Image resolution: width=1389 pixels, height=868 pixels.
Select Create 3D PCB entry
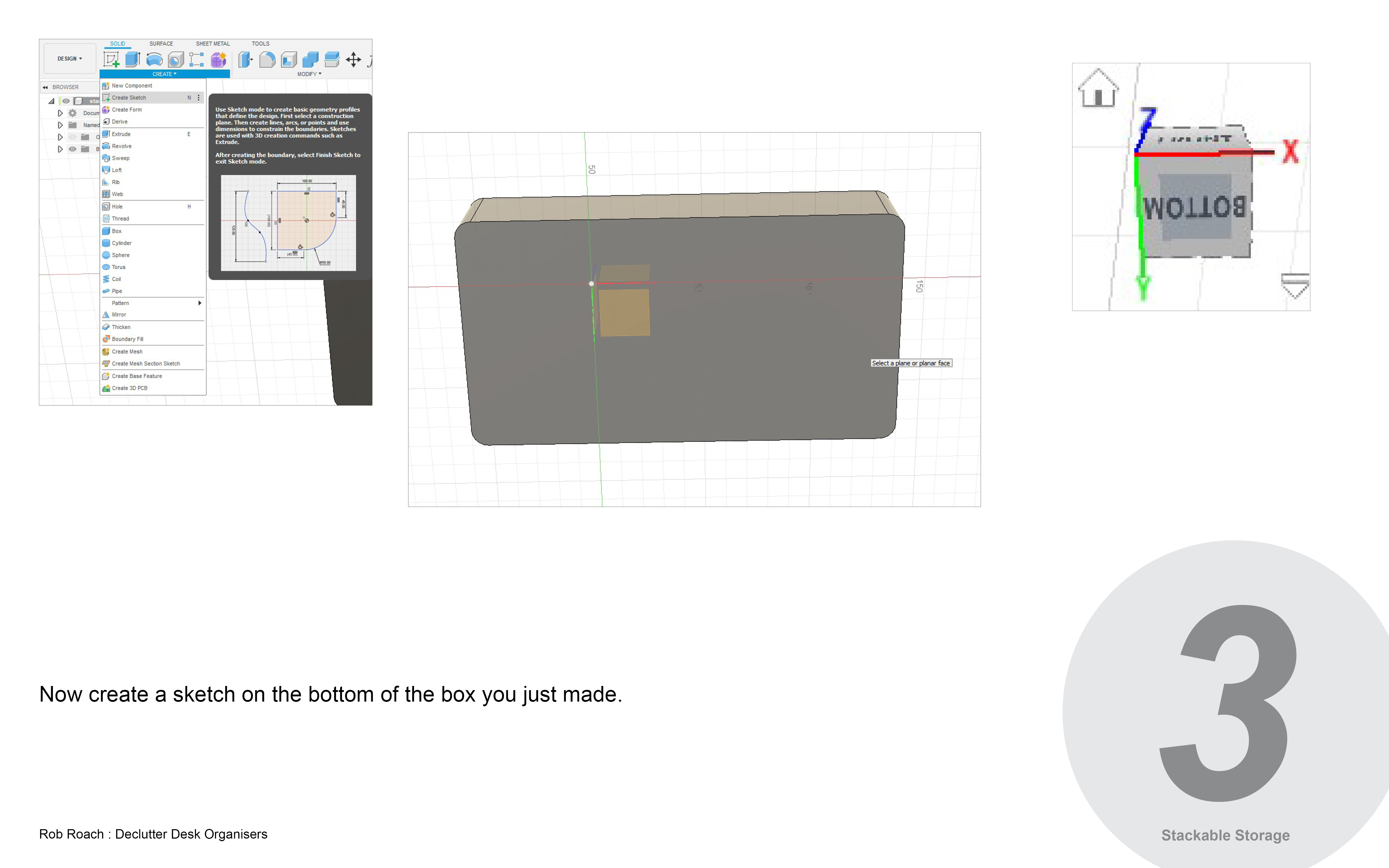click(153, 389)
